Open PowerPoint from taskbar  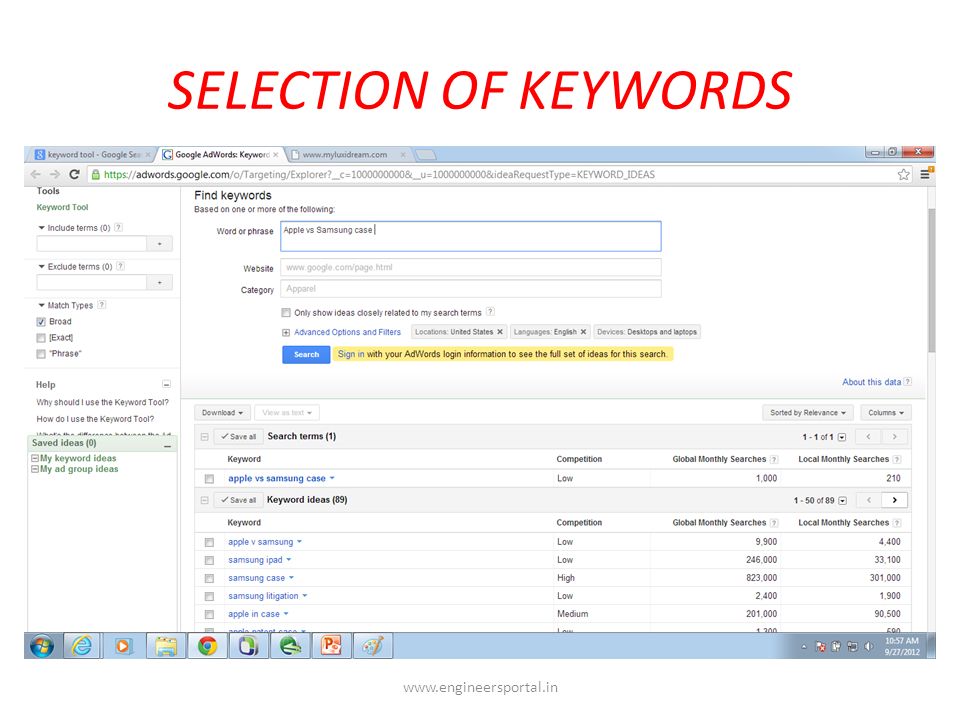coord(332,646)
